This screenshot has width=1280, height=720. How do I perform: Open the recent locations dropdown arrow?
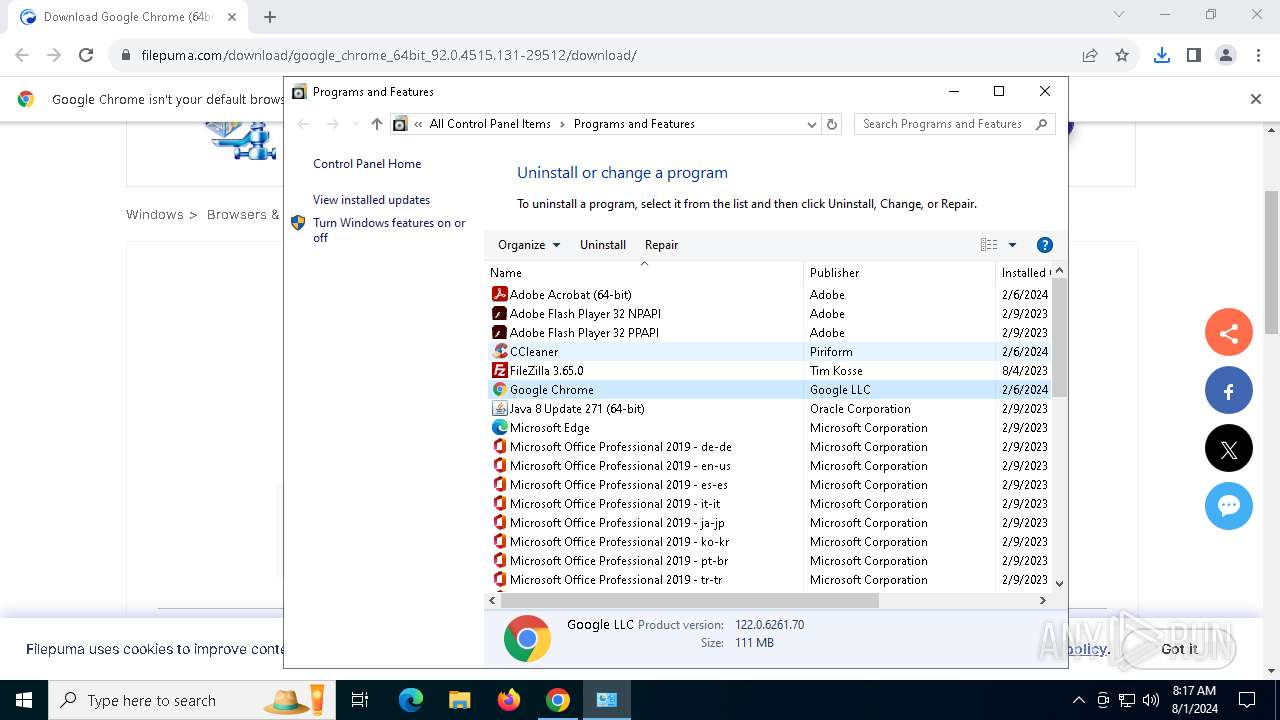click(x=356, y=124)
